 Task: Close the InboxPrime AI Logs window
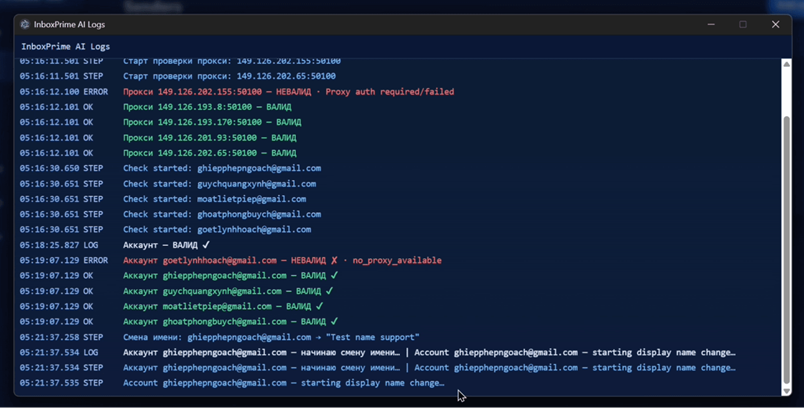click(x=775, y=24)
